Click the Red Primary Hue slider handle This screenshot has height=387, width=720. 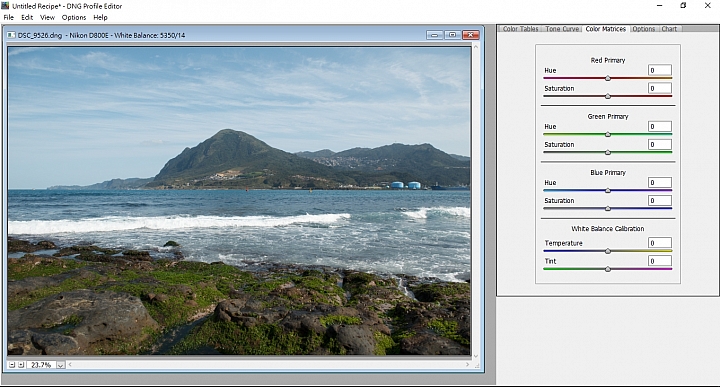[608, 78]
